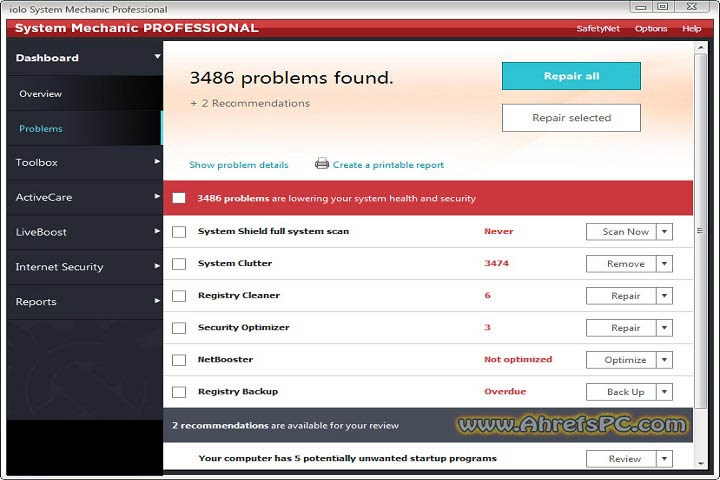Check the System Clutter checkbox
Viewport: 720px width, 480px height.
click(x=179, y=264)
